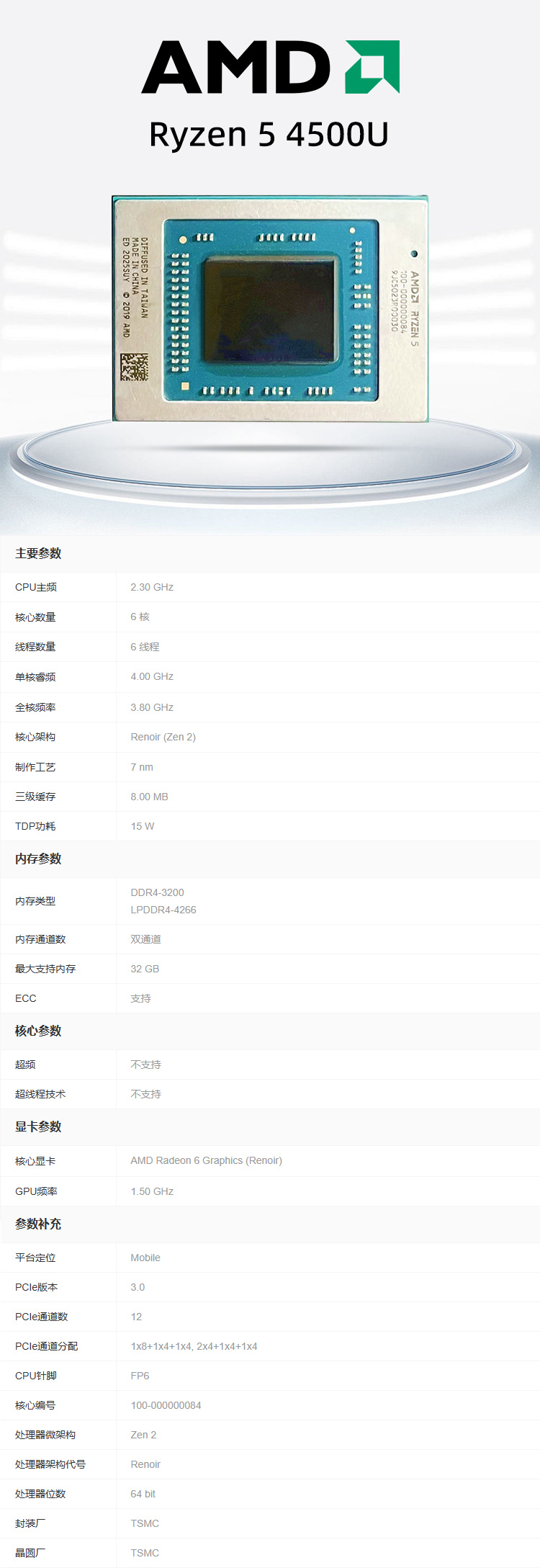540x1568 pixels.
Task: Click the 4.00 GHz value
Action: click(152, 676)
